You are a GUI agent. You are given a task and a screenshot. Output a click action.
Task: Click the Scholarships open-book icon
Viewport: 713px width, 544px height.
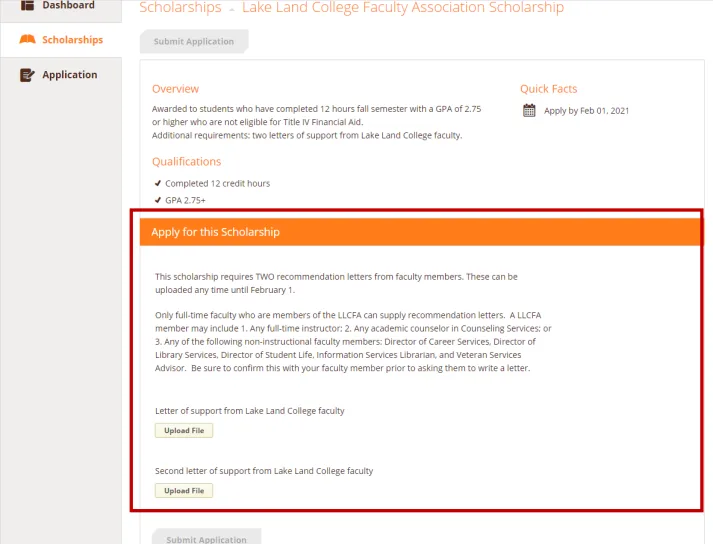[x=27, y=40]
